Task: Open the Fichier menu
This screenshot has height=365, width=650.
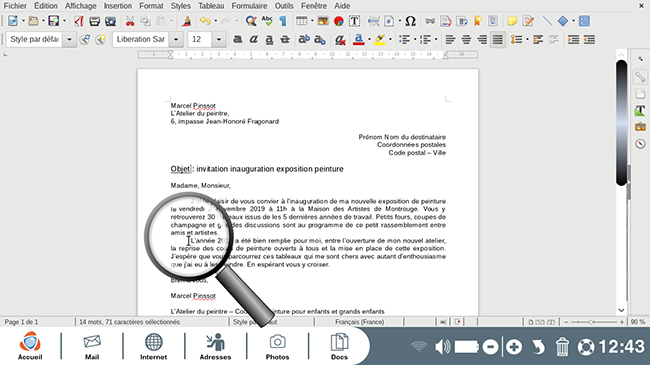Action: (x=15, y=6)
